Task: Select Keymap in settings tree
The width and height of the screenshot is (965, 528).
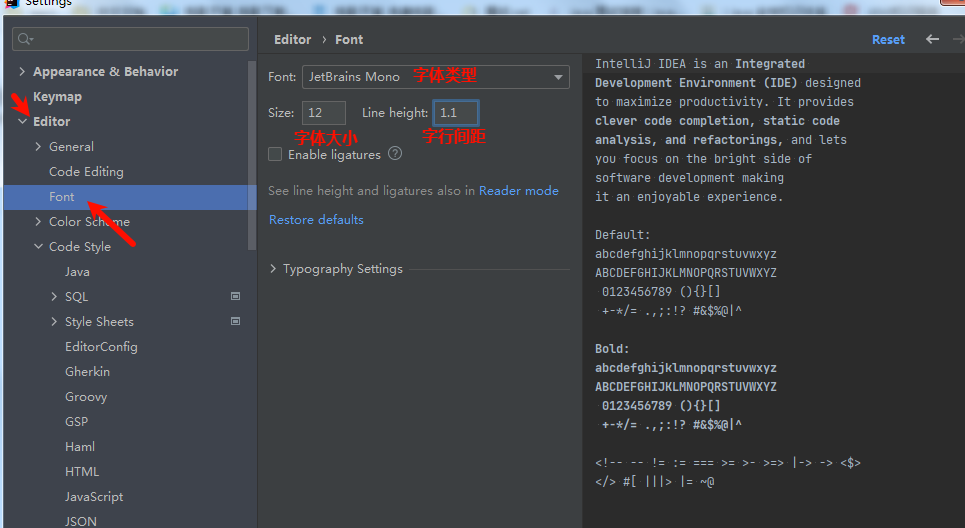Action: tap(57, 97)
